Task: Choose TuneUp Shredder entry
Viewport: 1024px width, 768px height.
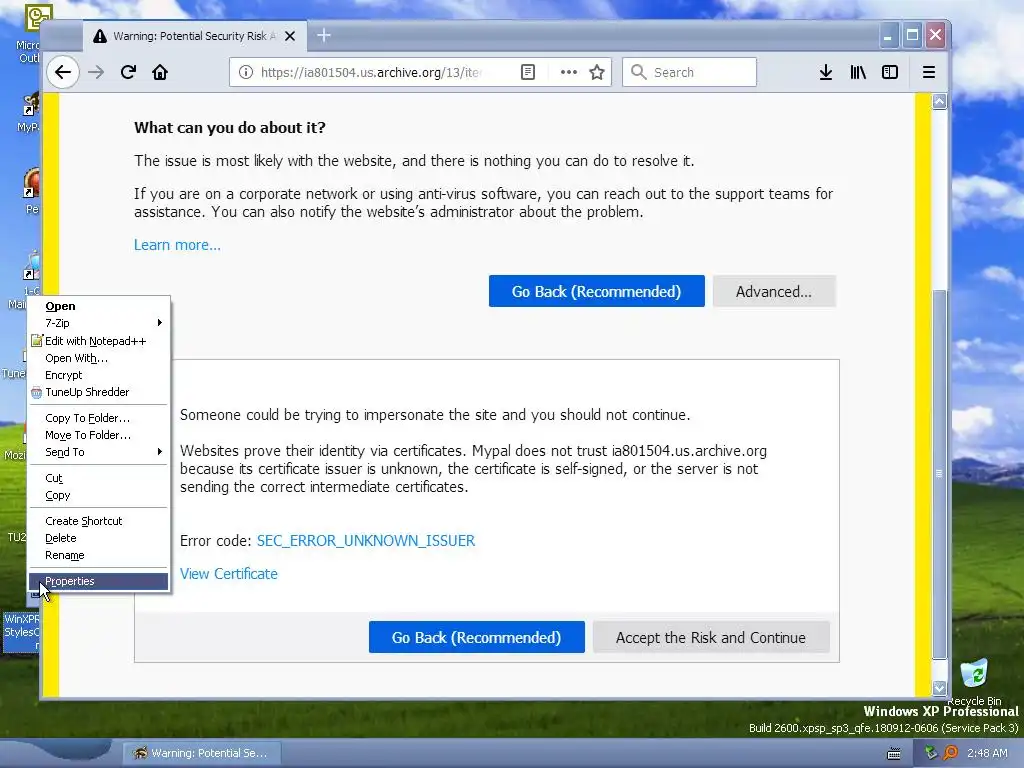Action: 99,392
